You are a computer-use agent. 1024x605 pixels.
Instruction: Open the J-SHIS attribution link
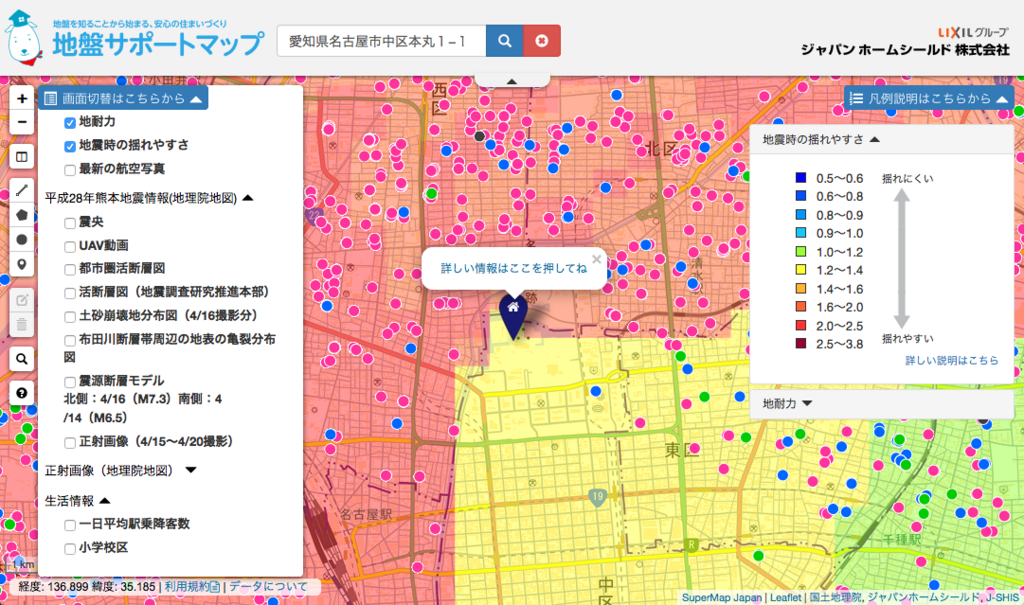pos(1002,597)
